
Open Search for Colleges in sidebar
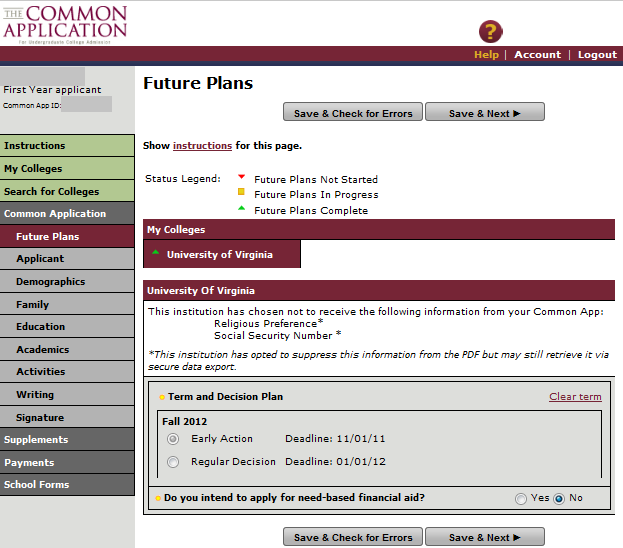click(67, 191)
